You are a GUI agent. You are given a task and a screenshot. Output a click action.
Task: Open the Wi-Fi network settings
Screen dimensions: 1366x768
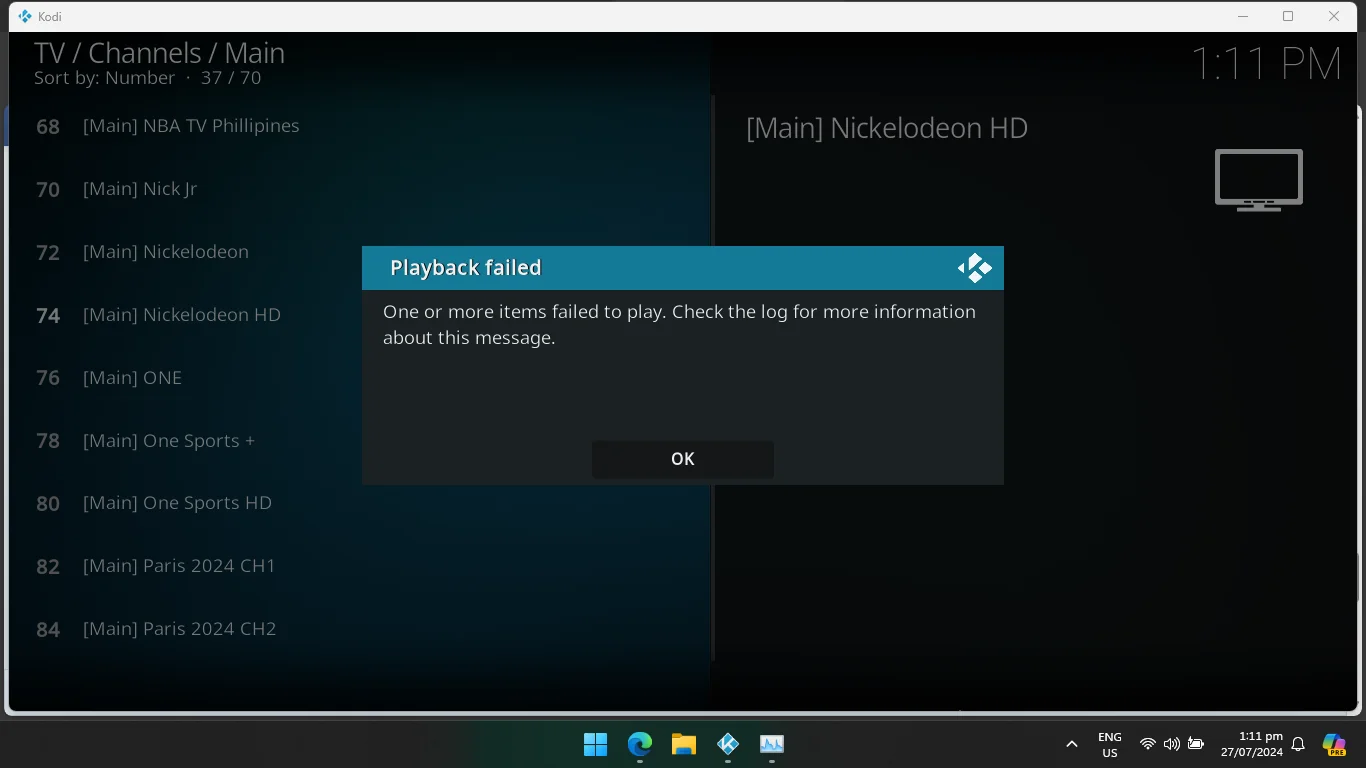(x=1148, y=744)
